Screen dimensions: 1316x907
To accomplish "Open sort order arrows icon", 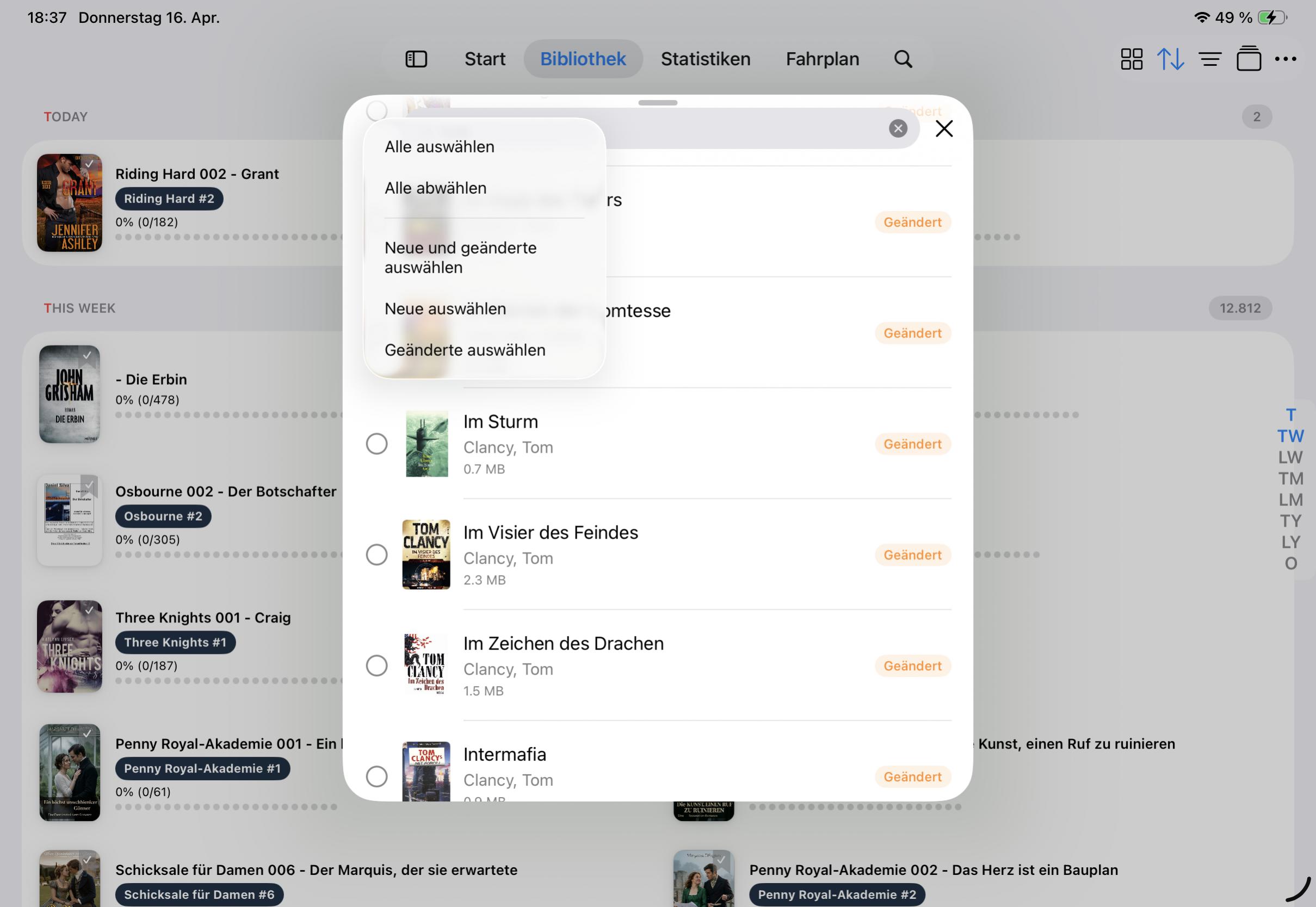I will (x=1171, y=59).
